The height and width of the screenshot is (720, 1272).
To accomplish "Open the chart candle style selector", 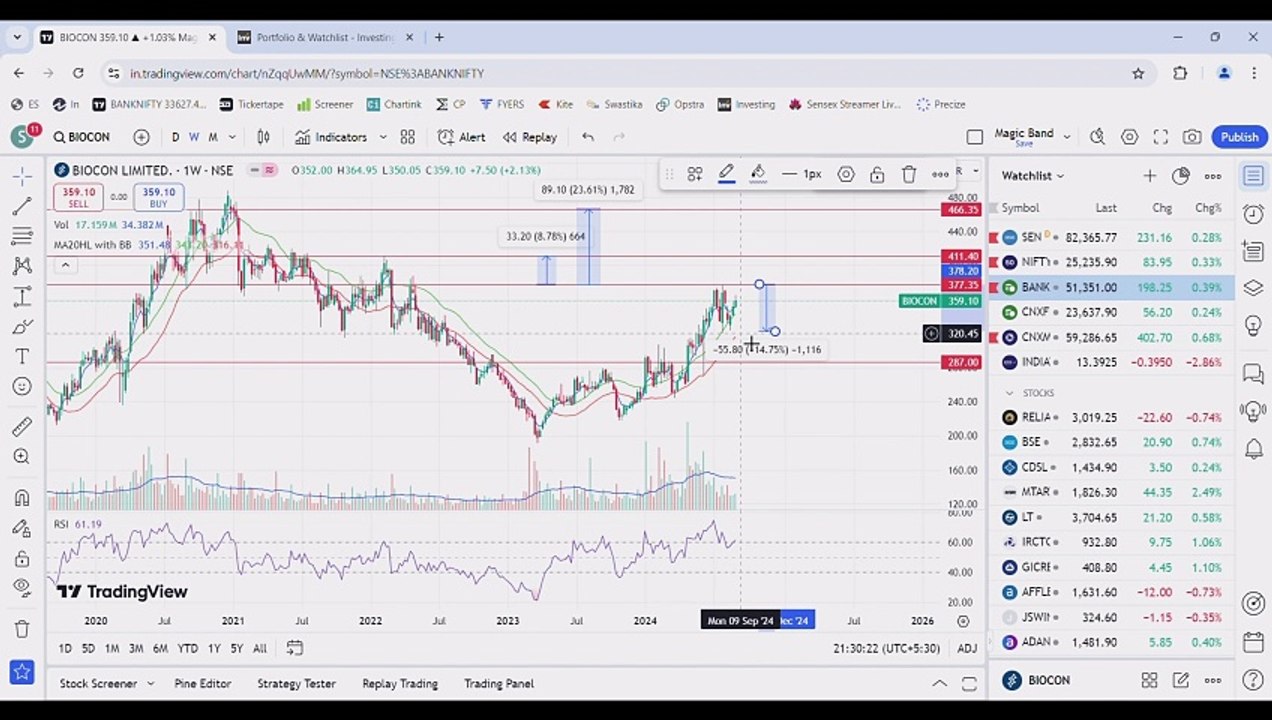I will (x=263, y=137).
